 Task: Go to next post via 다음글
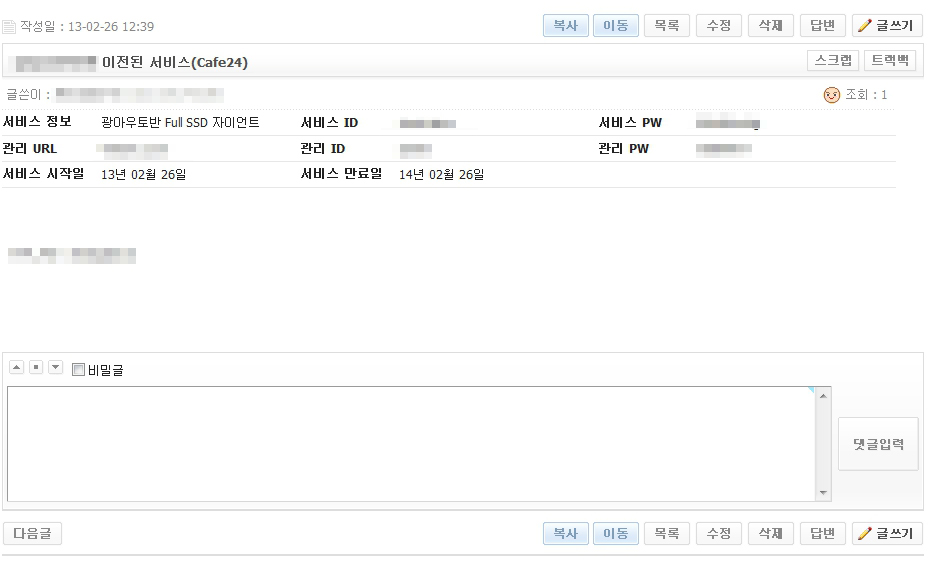coord(32,534)
